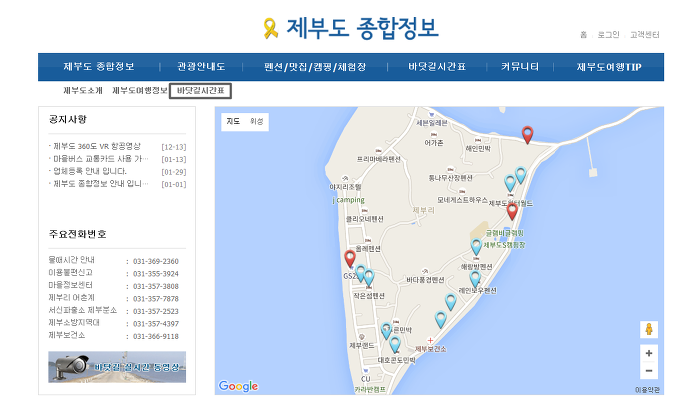Open the 관광안내도 menu
Viewport: 683px width, 398px height.
coord(201,67)
